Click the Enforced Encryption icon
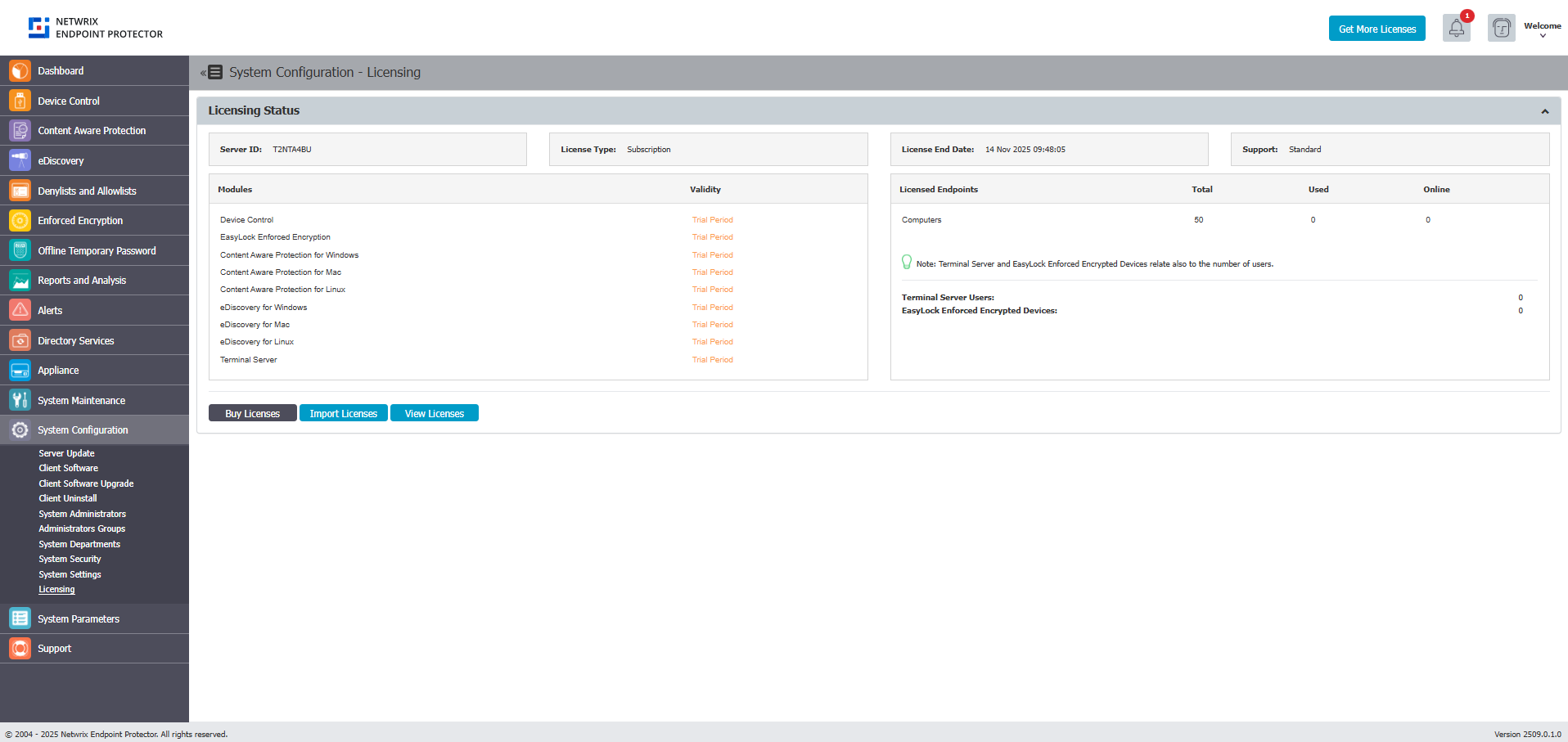1568x742 pixels. (20, 221)
